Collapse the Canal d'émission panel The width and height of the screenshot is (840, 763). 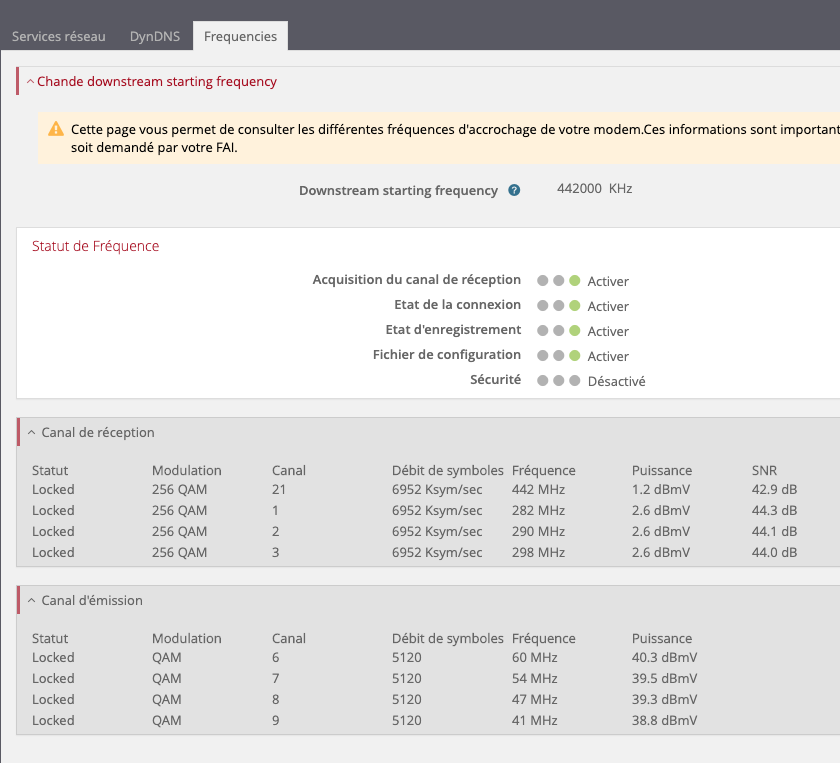pos(31,601)
